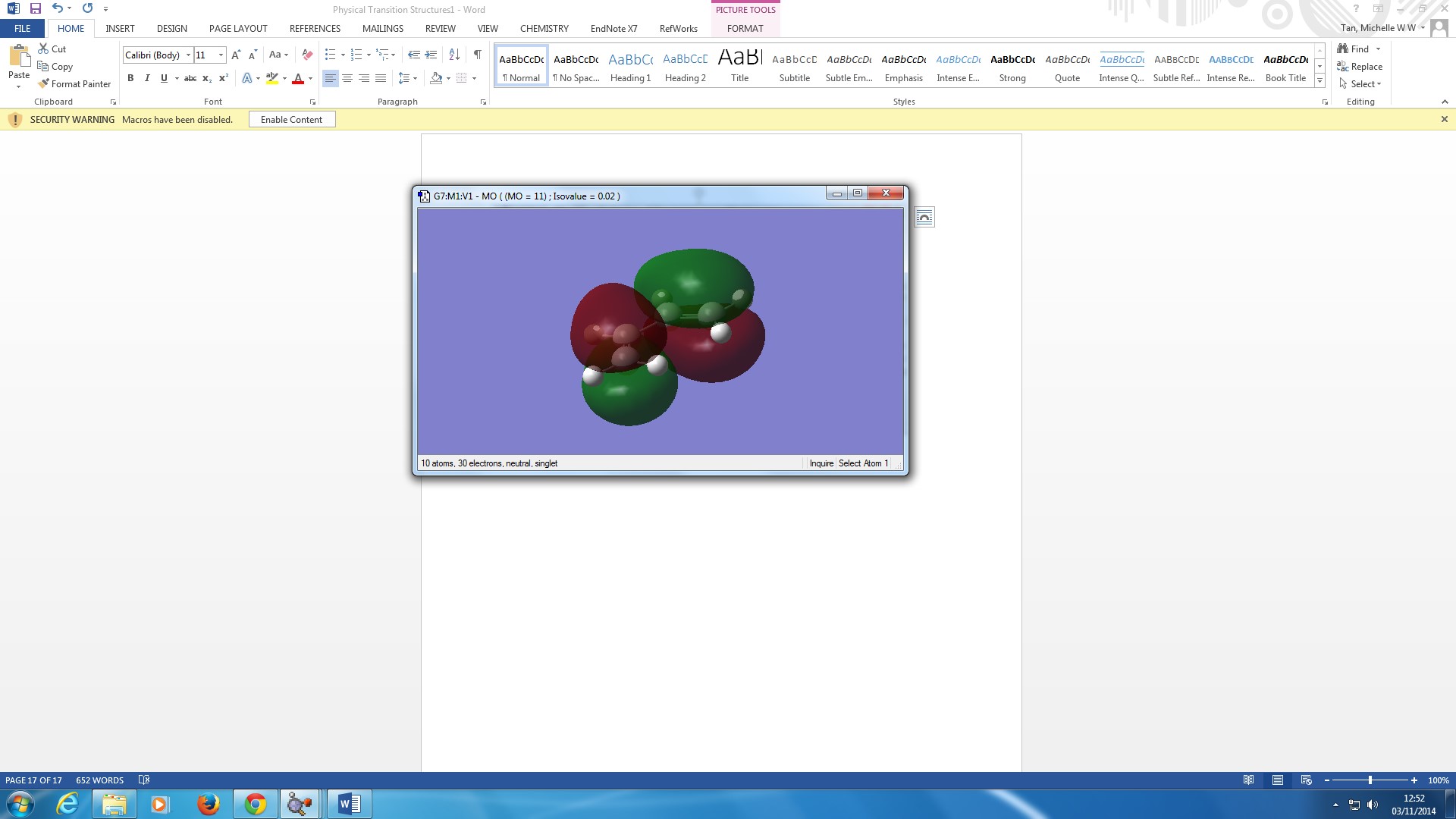Click the Format Painter brush icon
Viewport: 1456px width, 819px height.
click(44, 83)
